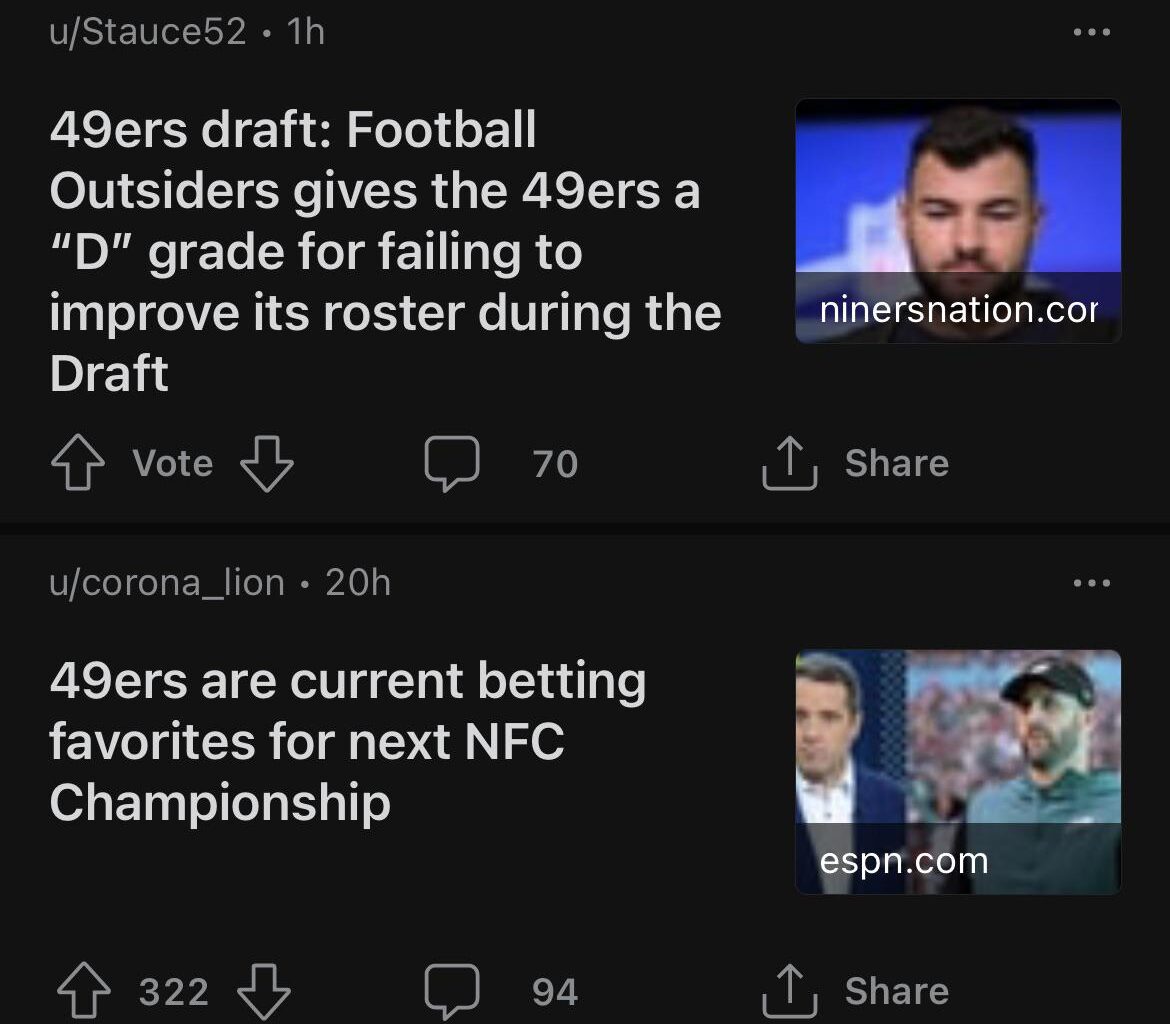
Task: Open comments icon on the draft grade post
Action: tap(452, 465)
